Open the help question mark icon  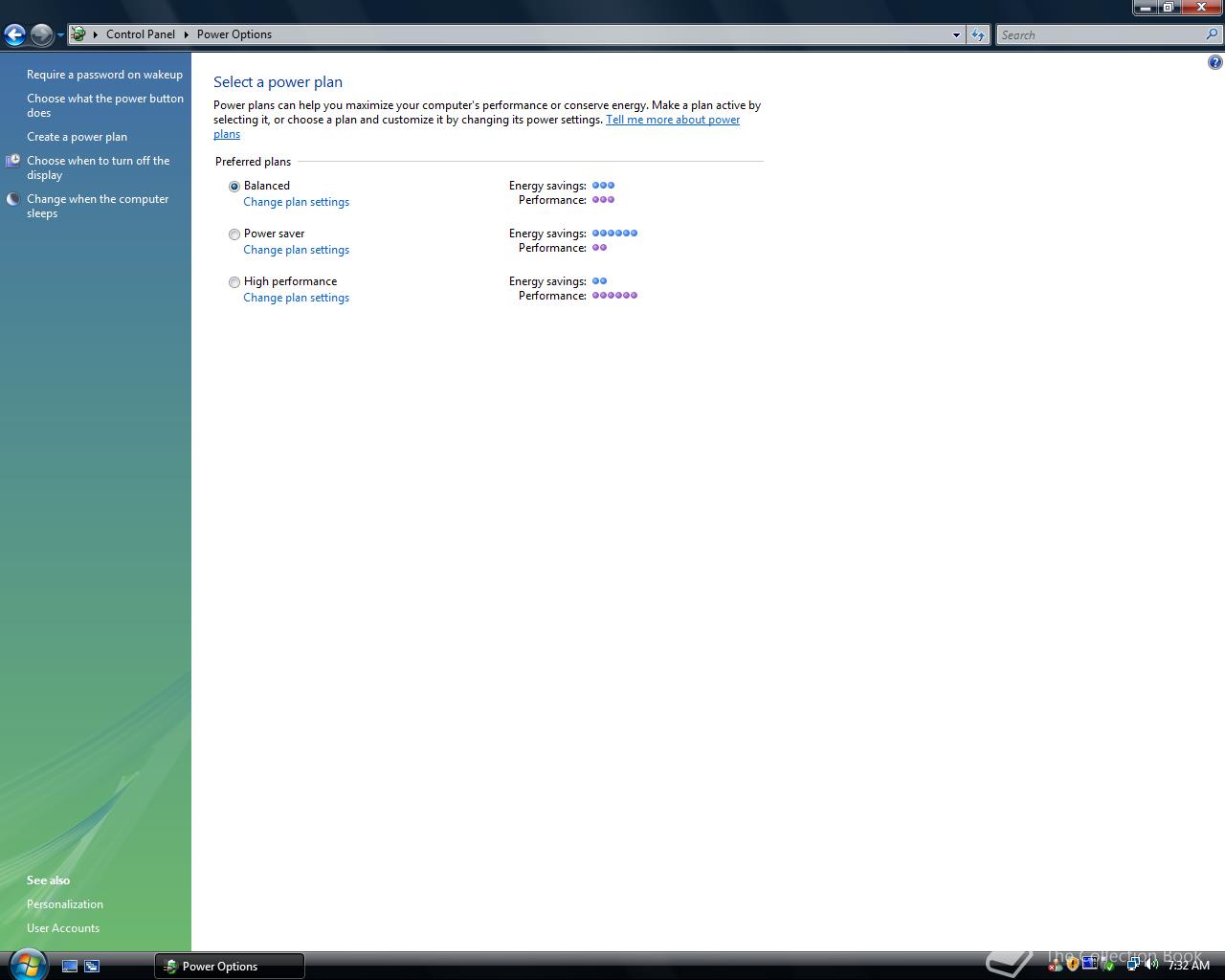(1214, 62)
